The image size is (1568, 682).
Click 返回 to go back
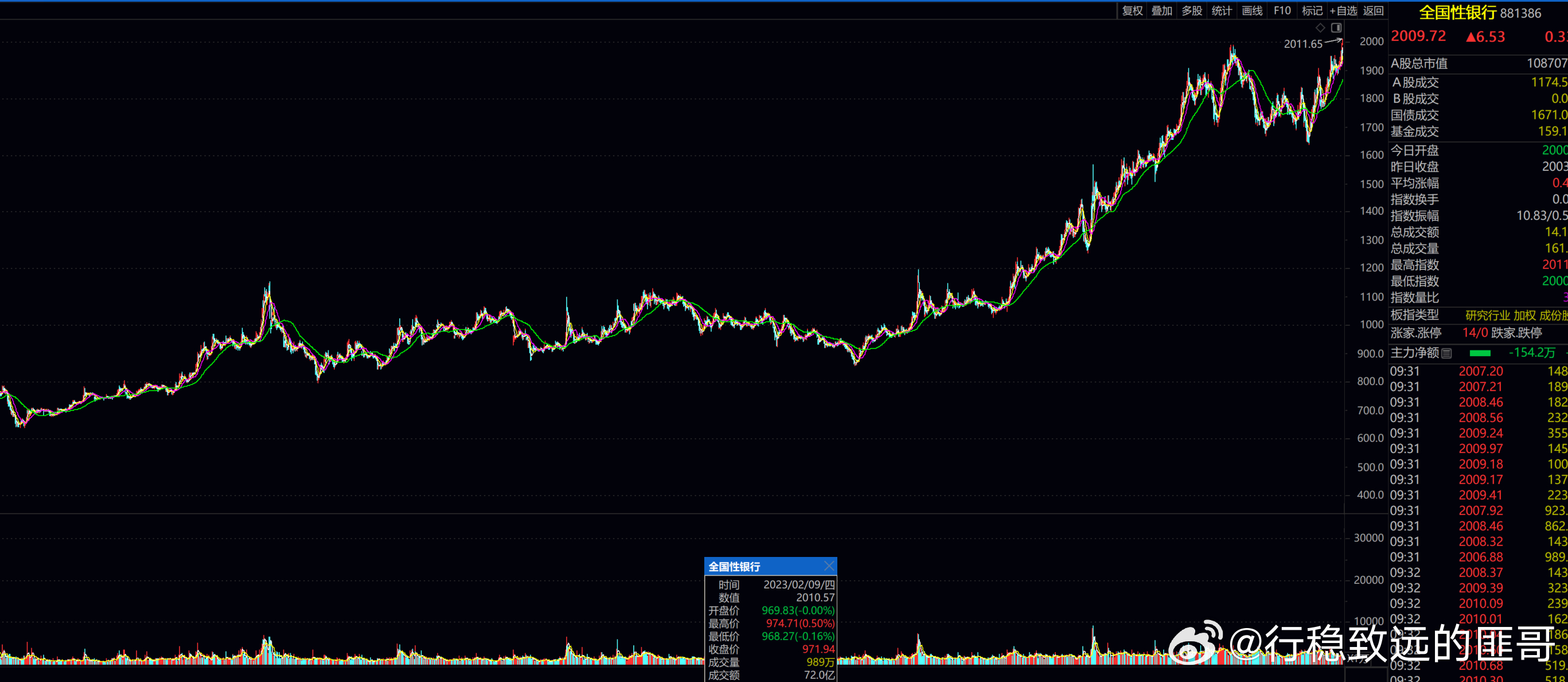tap(1373, 11)
